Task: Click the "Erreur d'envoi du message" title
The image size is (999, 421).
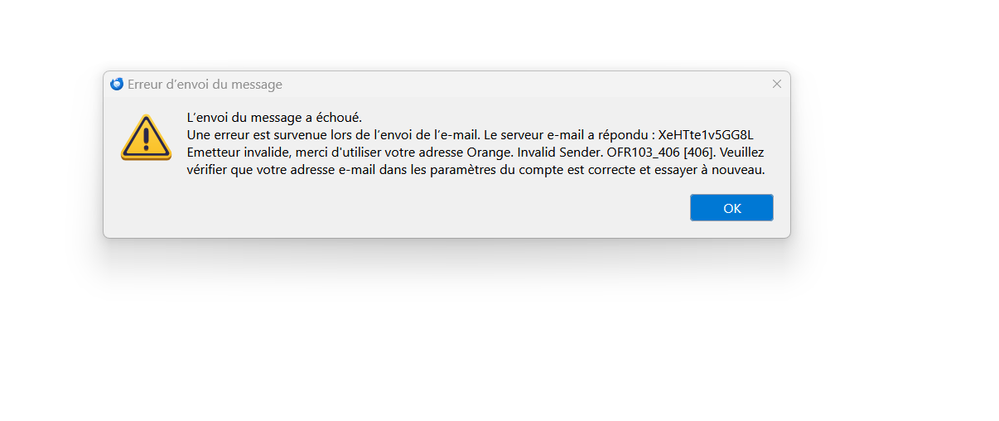Action: tap(205, 85)
